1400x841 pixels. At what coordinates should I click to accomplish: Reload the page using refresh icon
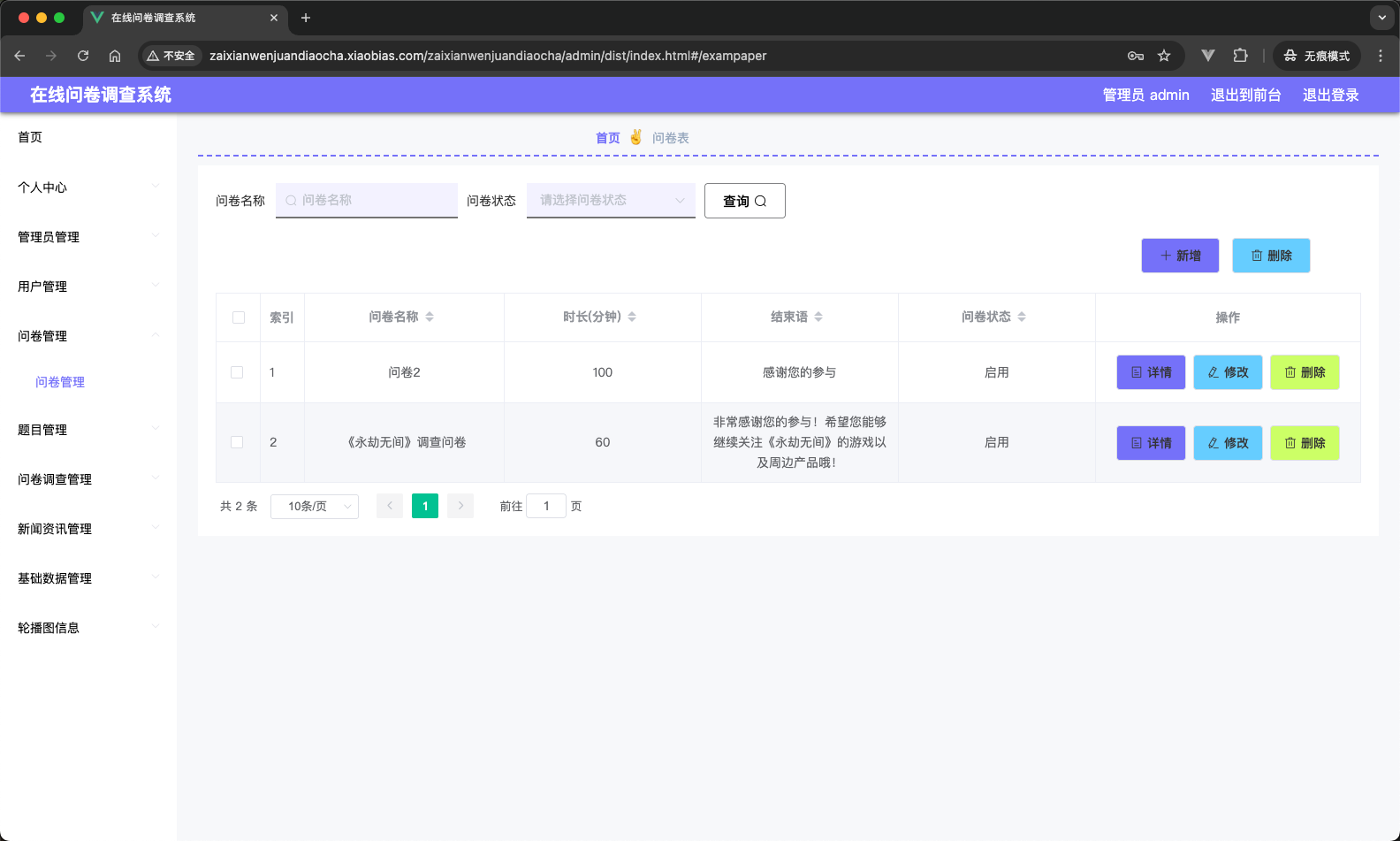click(83, 56)
